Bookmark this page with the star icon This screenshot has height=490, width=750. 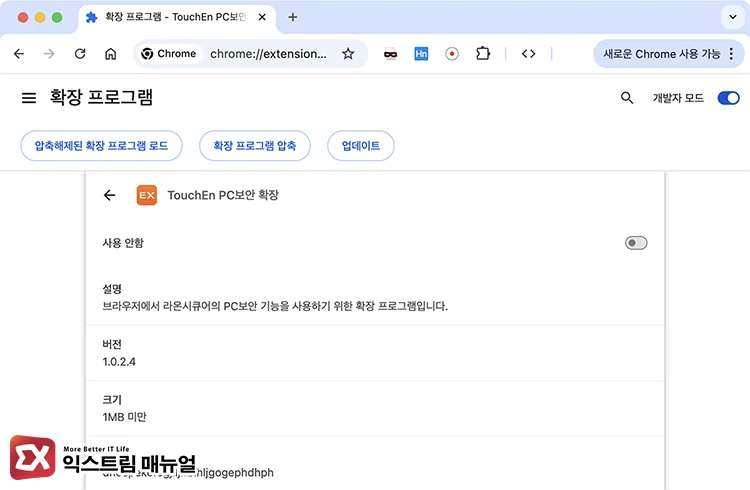pos(348,54)
